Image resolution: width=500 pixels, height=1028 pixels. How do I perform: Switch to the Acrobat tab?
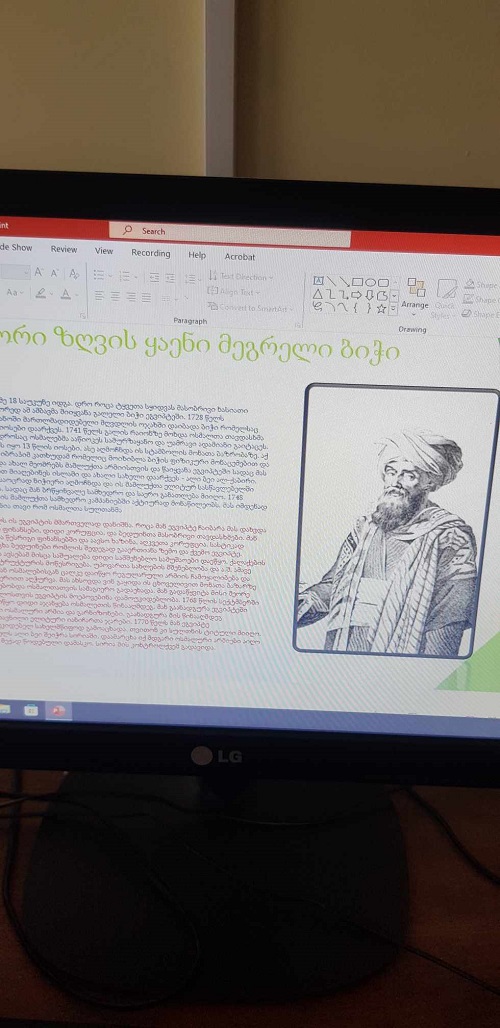tap(240, 257)
